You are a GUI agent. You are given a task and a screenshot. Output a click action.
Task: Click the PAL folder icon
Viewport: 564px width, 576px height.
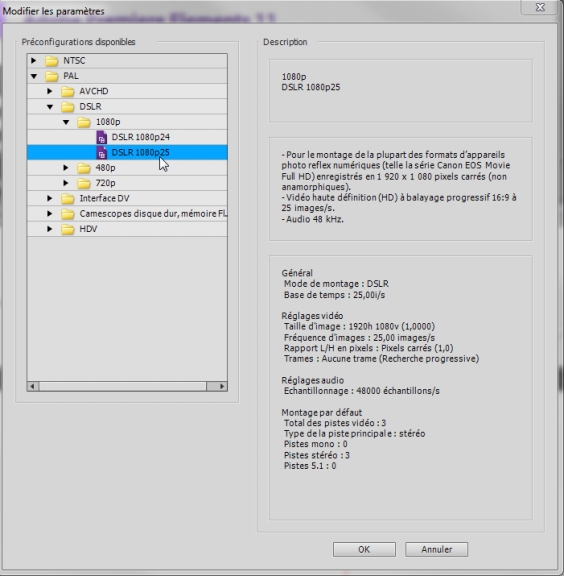tap(51, 76)
